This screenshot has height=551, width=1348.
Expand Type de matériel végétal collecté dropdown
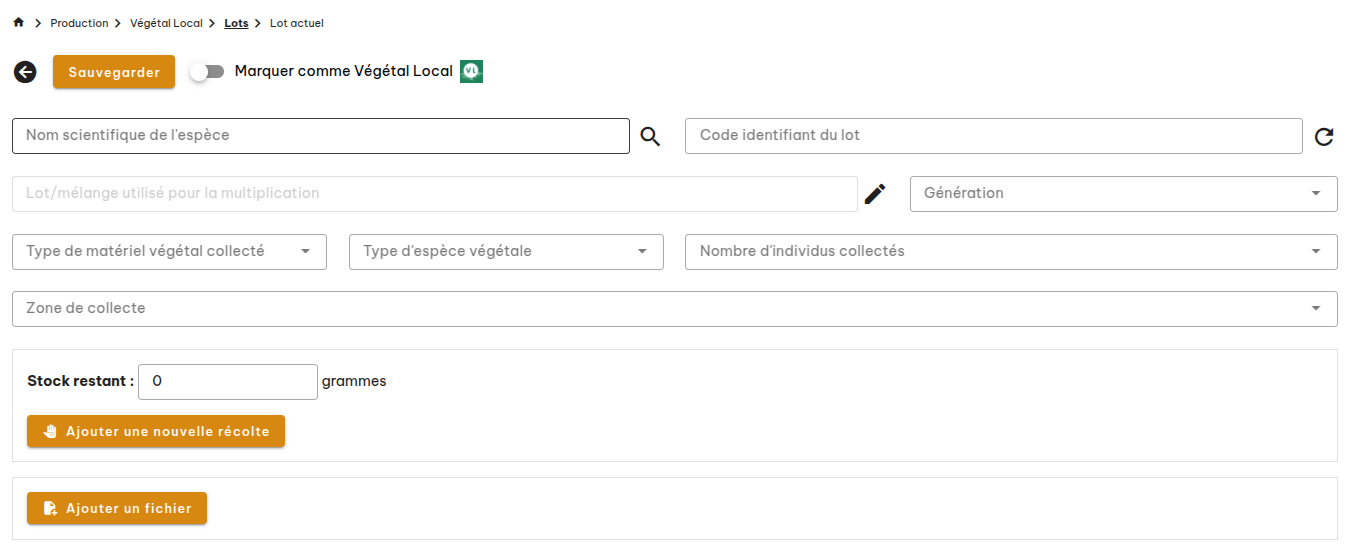pos(169,252)
